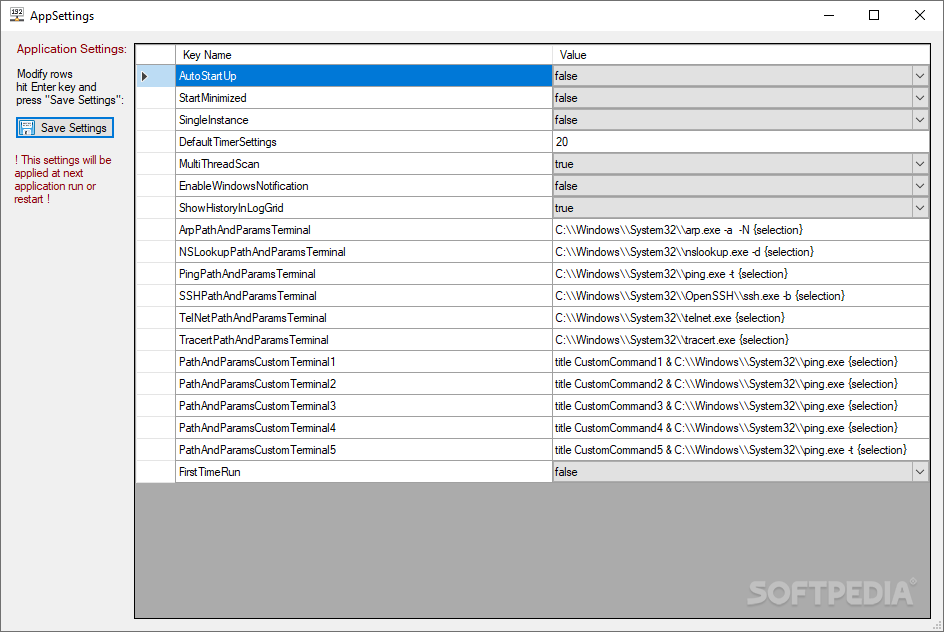944x632 pixels.
Task: Click the row header of StartMinimized row
Action: [155, 98]
